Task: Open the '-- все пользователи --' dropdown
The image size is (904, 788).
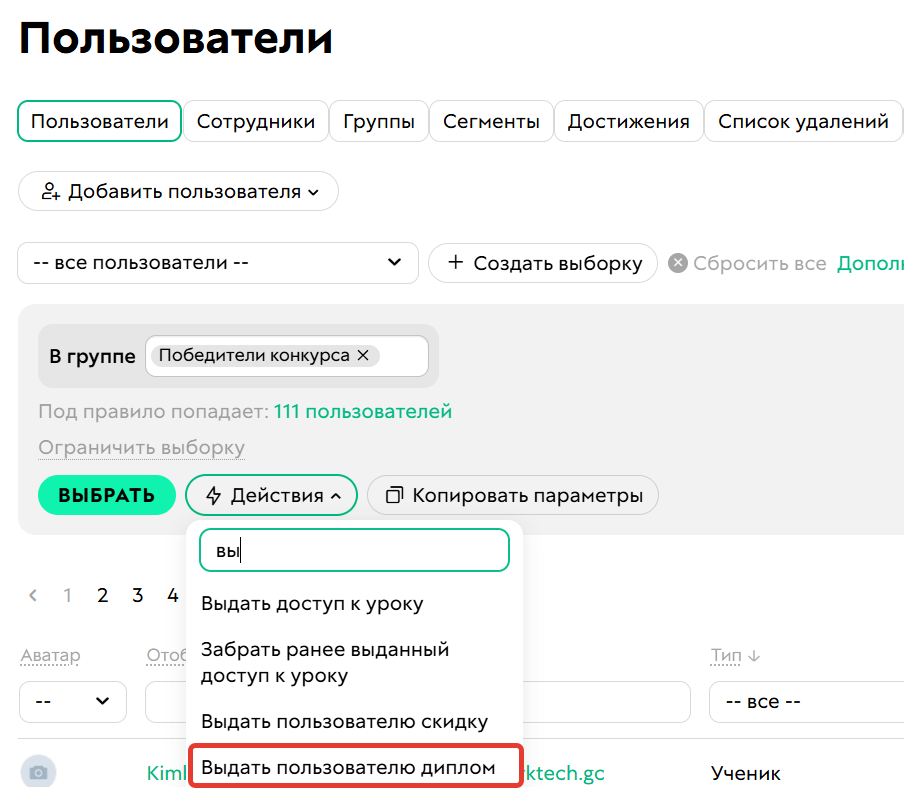Action: click(x=218, y=263)
